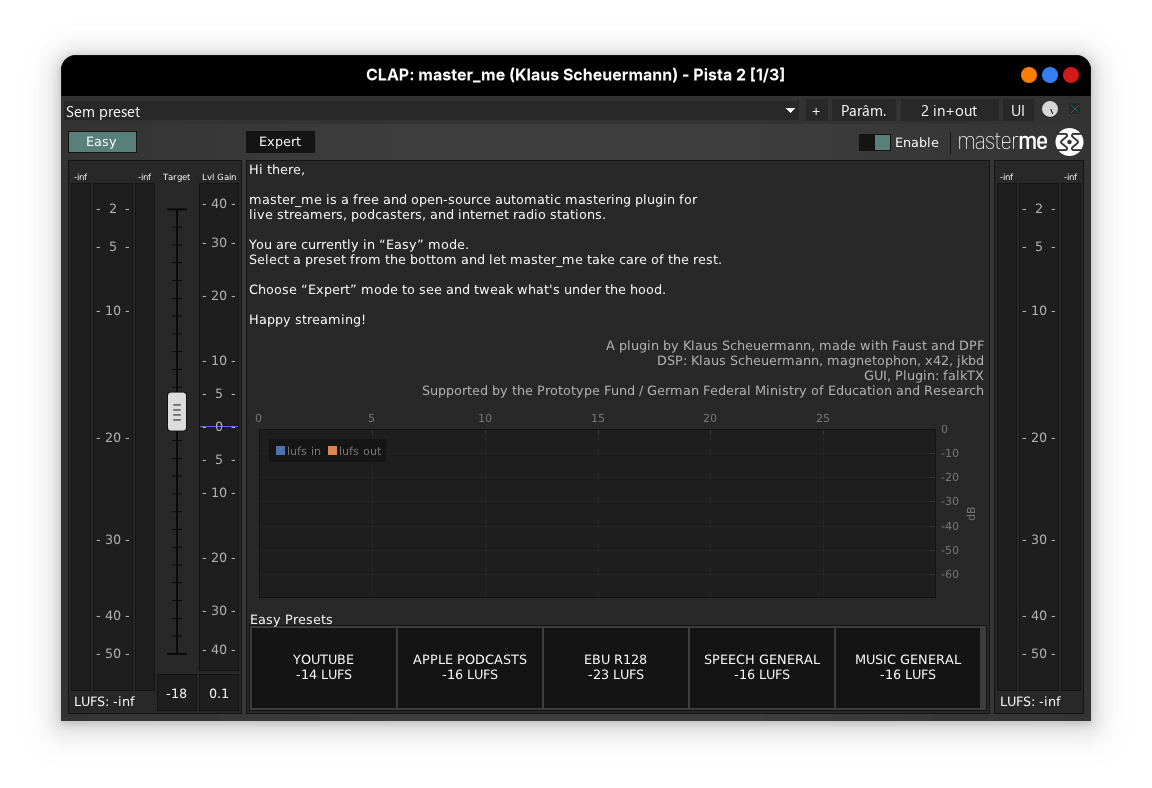Click the Target value field showing -18

177,693
